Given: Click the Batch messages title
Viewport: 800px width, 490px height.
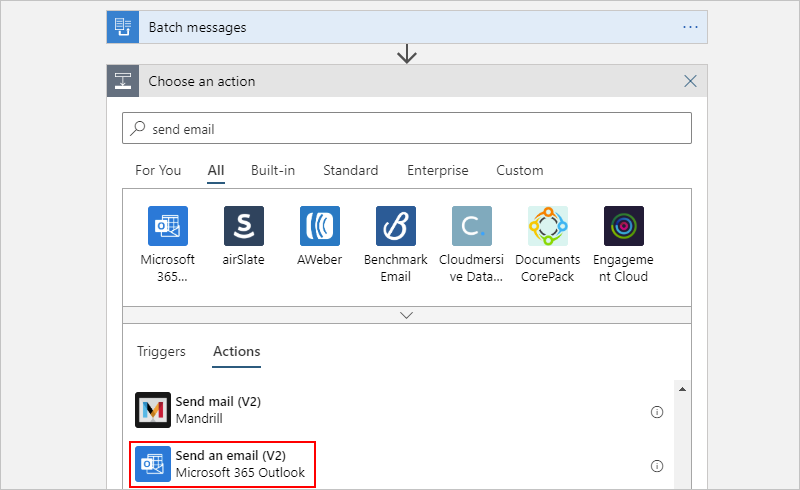Looking at the screenshot, I should pyautogui.click(x=197, y=27).
